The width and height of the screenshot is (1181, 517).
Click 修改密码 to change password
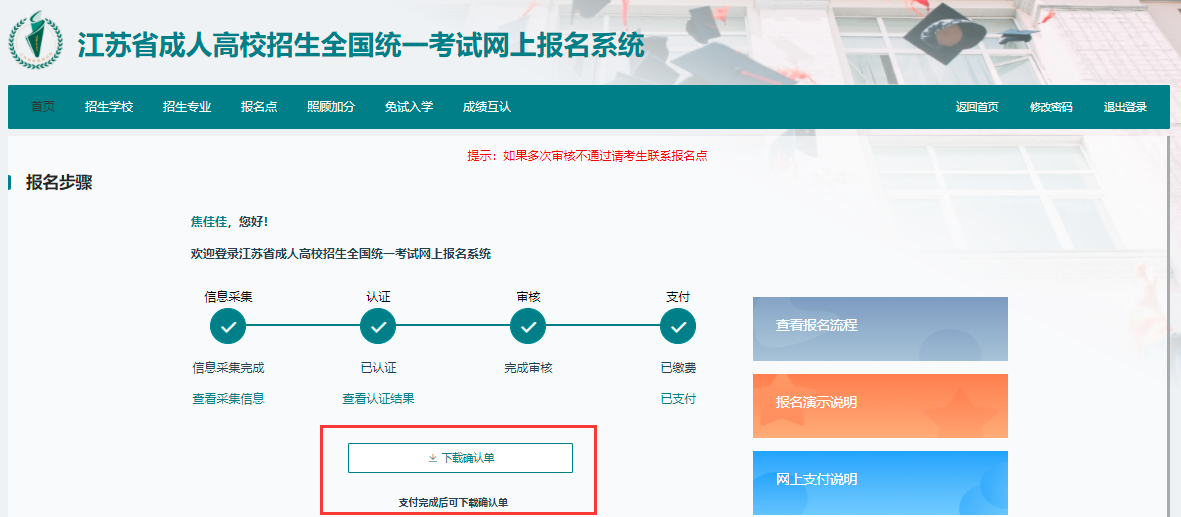click(1051, 107)
